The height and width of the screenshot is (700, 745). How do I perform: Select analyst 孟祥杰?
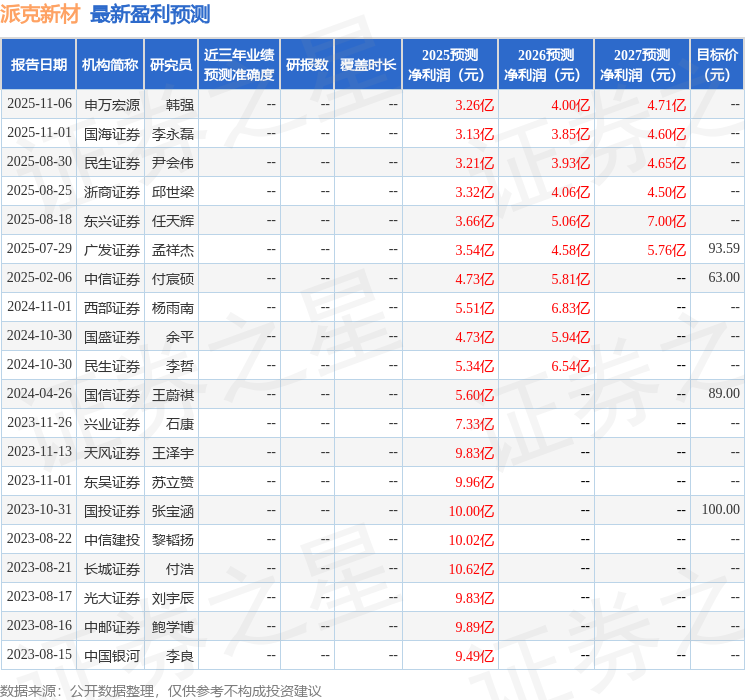[x=173, y=250]
